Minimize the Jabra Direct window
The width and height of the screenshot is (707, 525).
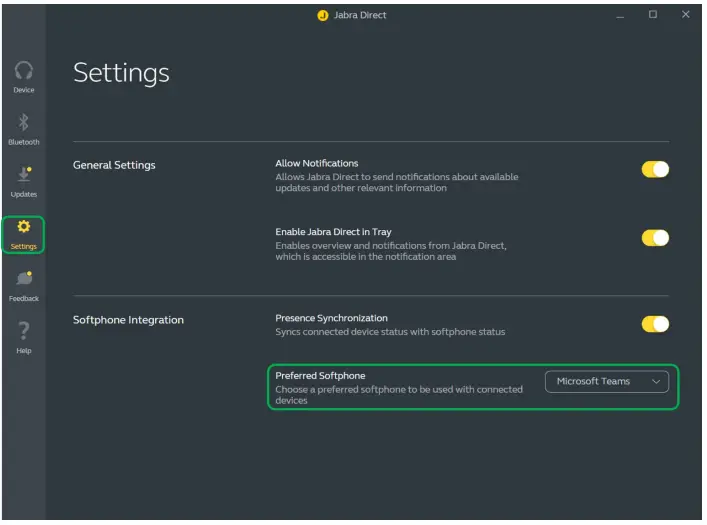620,15
